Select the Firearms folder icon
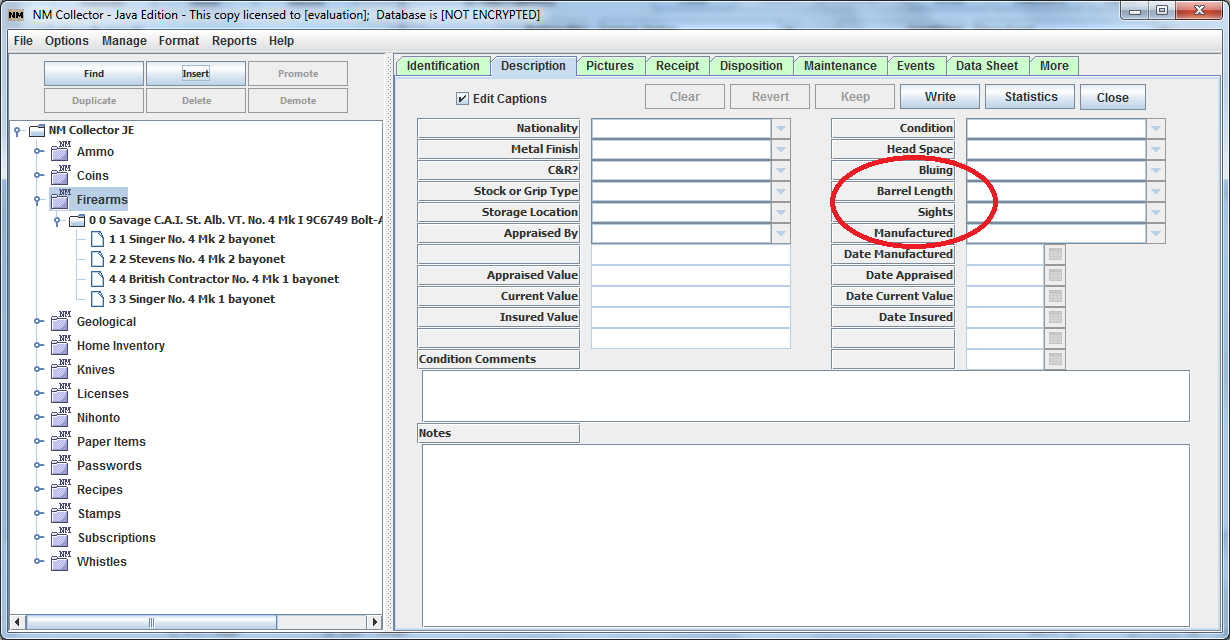The height and width of the screenshot is (640, 1230). click(x=59, y=199)
